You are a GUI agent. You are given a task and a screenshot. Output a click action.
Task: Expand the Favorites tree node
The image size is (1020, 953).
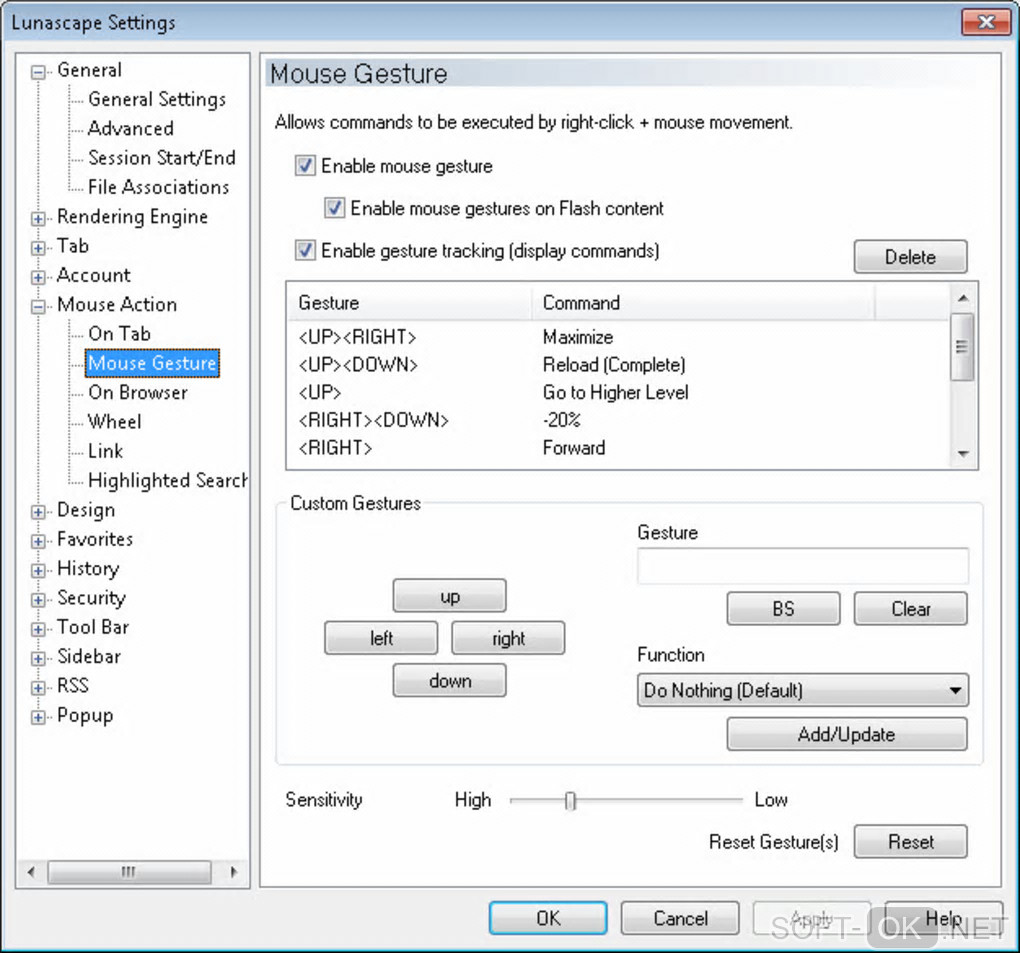[x=38, y=541]
